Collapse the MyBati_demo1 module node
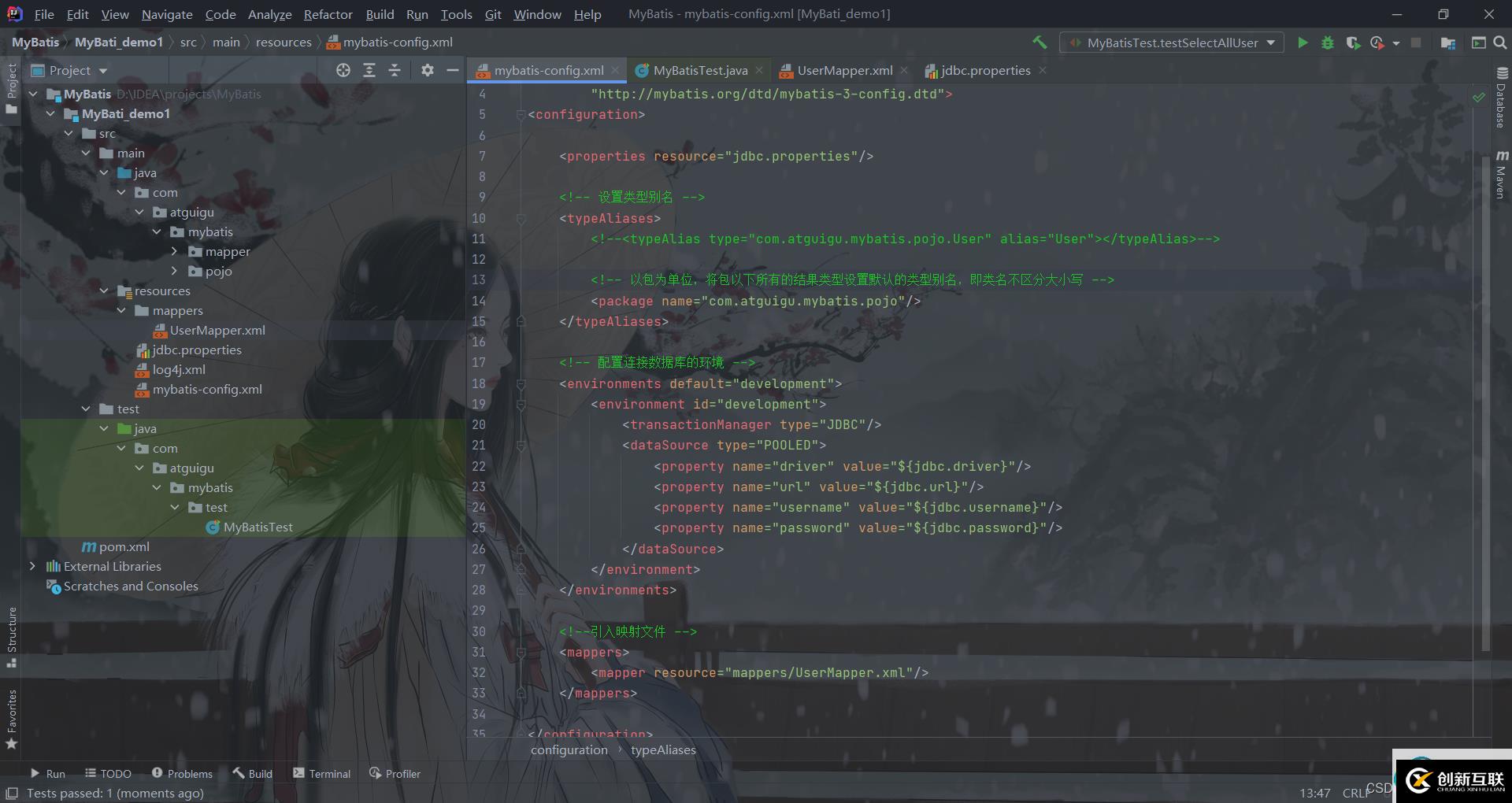Screen dimensions: 1512x803 pyautogui.click(x=51, y=113)
